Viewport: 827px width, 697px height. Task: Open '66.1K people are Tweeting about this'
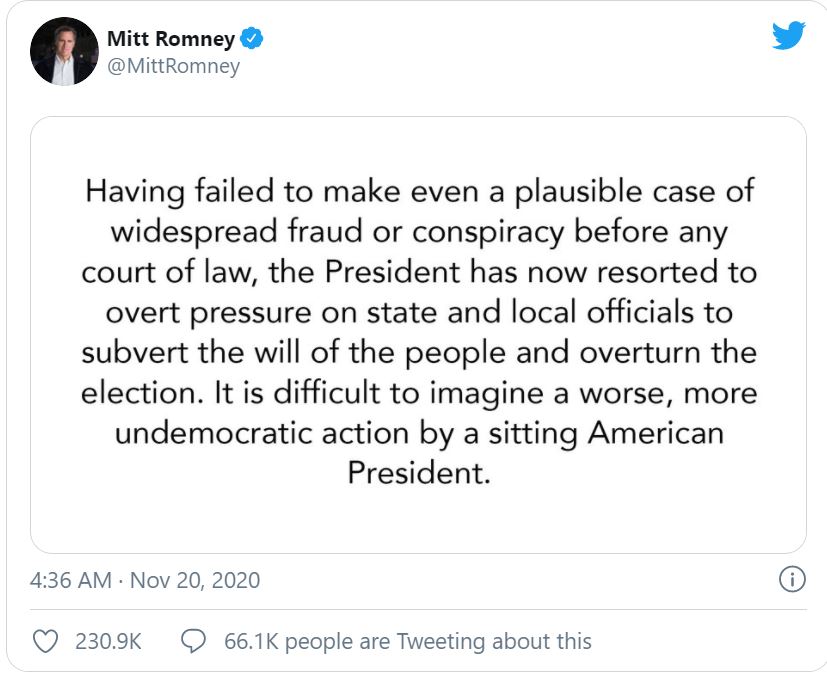tap(408, 642)
